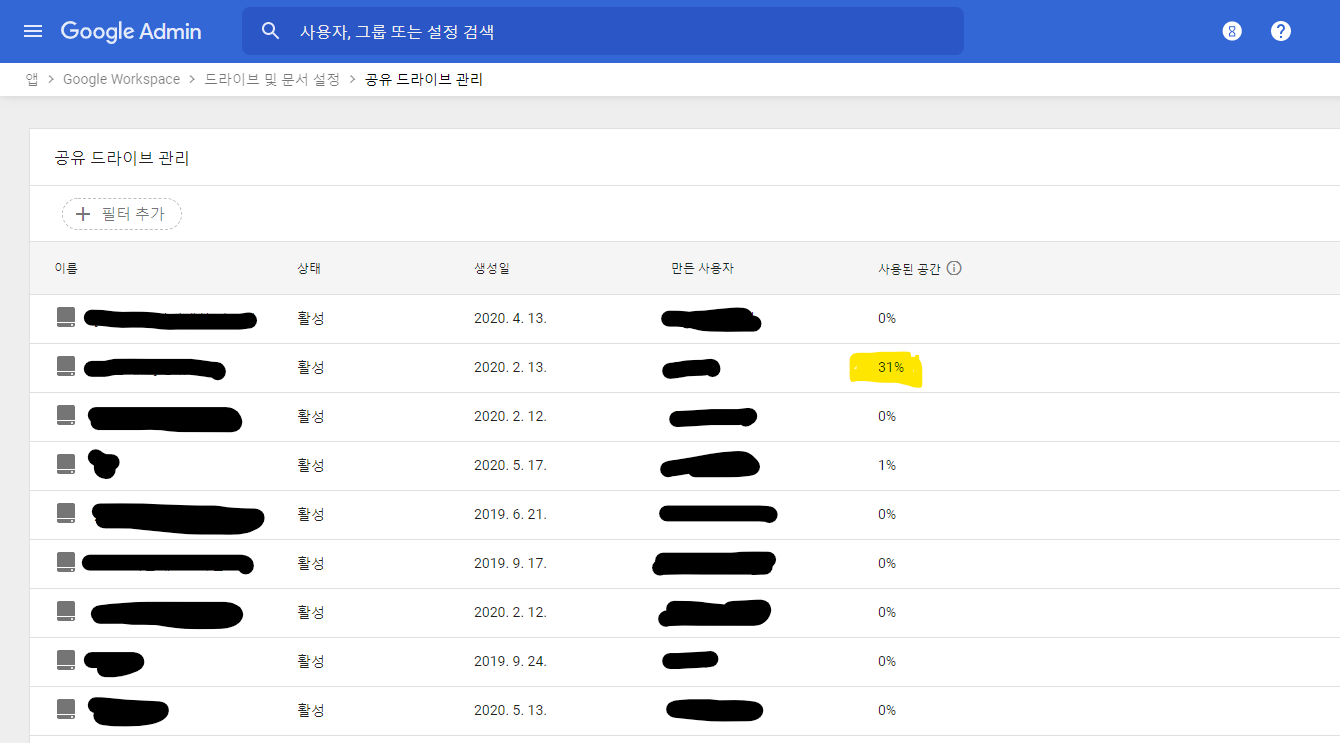
Task: Click the 상태 column header
Action: 309,268
